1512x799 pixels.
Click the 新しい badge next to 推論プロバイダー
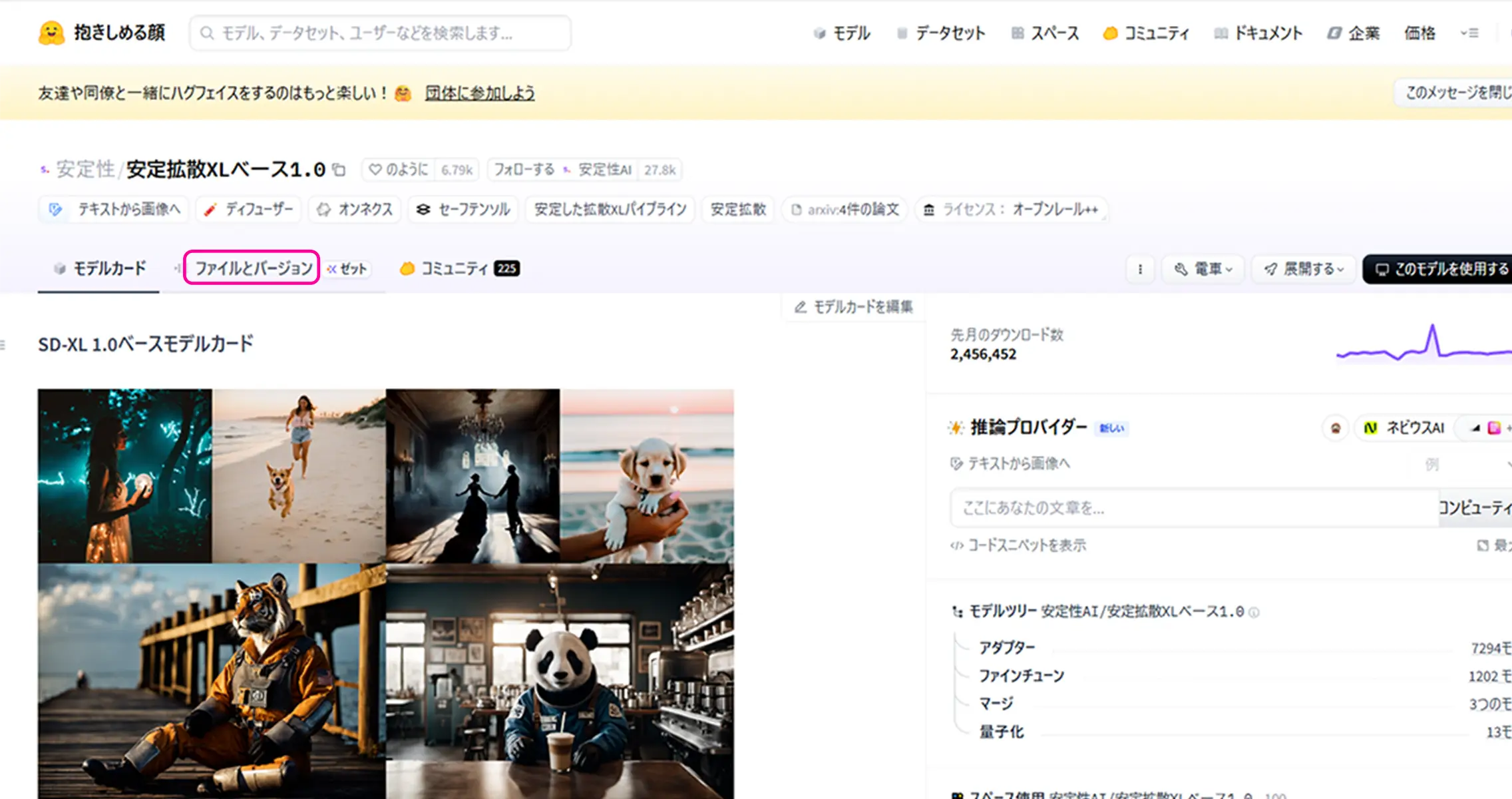click(1111, 428)
